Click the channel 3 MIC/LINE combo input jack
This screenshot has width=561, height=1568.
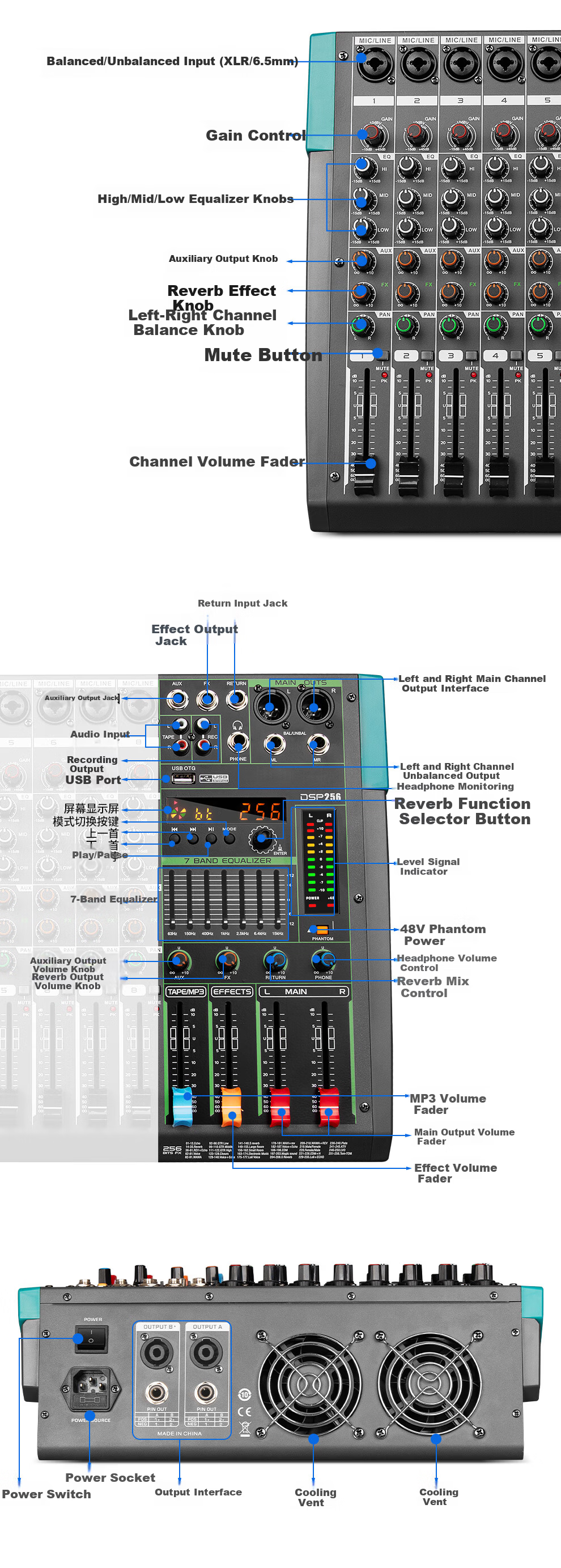click(x=461, y=63)
